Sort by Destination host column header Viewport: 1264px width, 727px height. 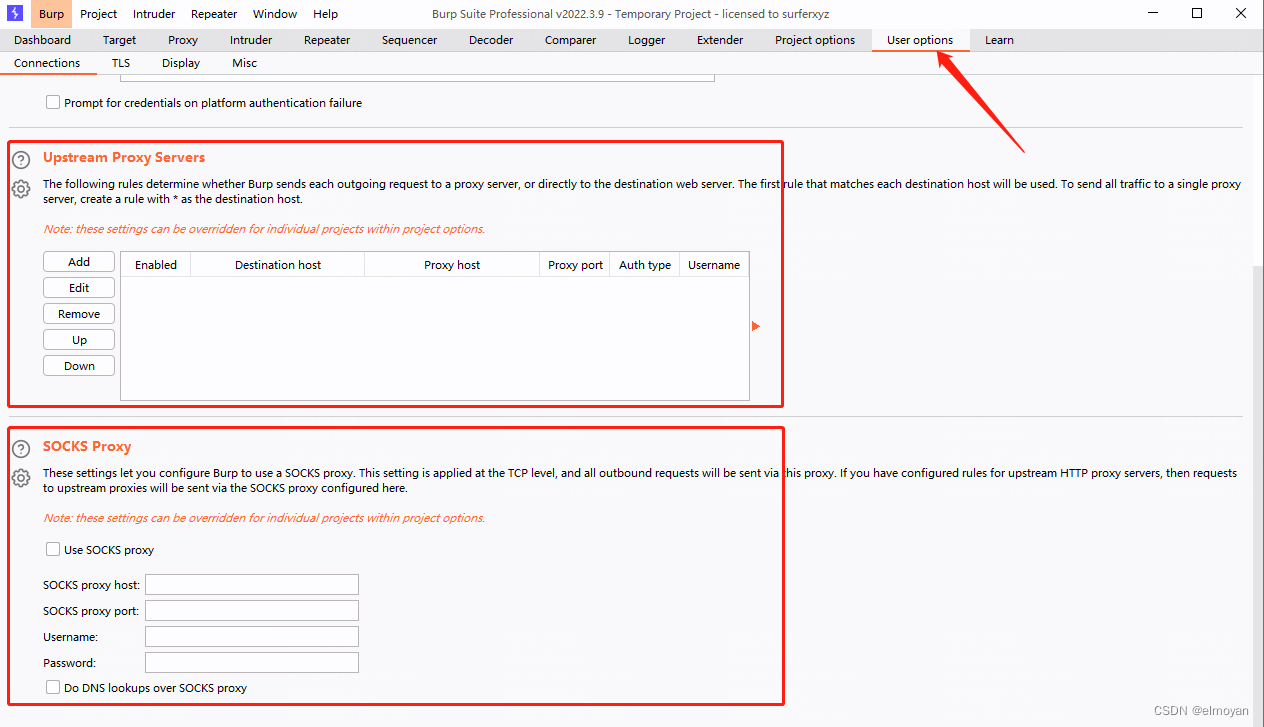point(278,265)
